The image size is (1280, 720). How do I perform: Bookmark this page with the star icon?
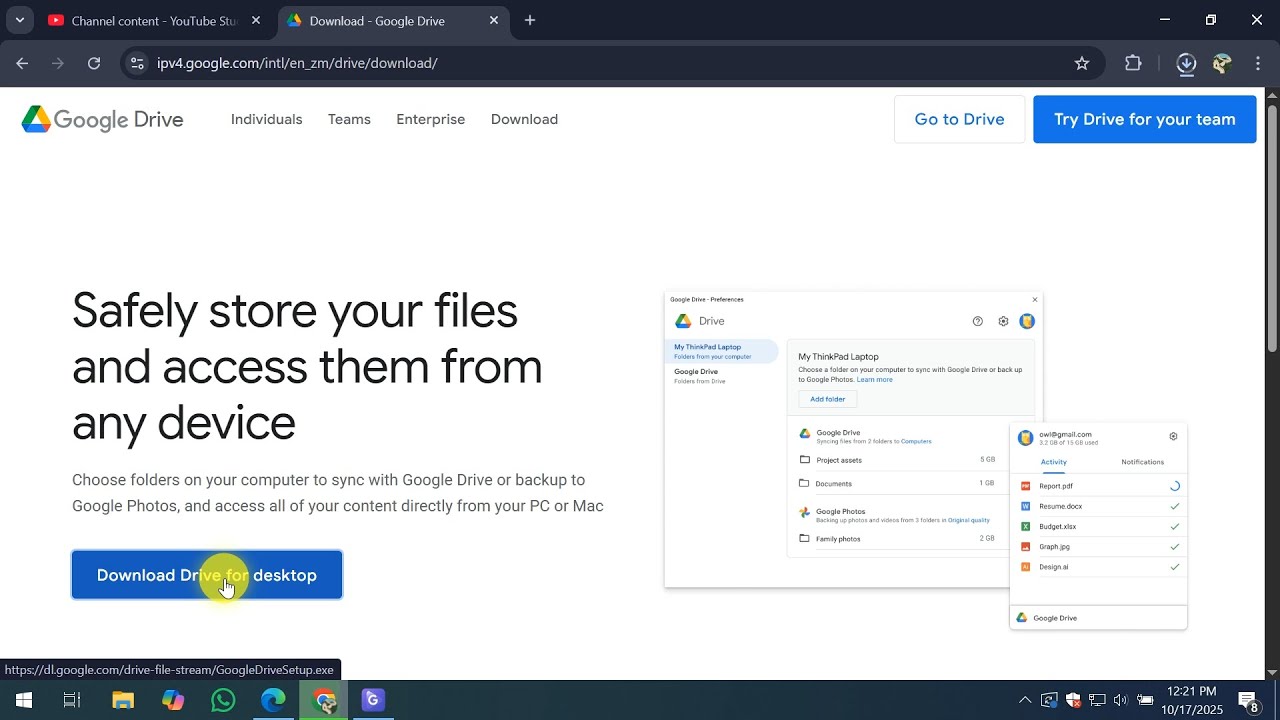[1082, 63]
